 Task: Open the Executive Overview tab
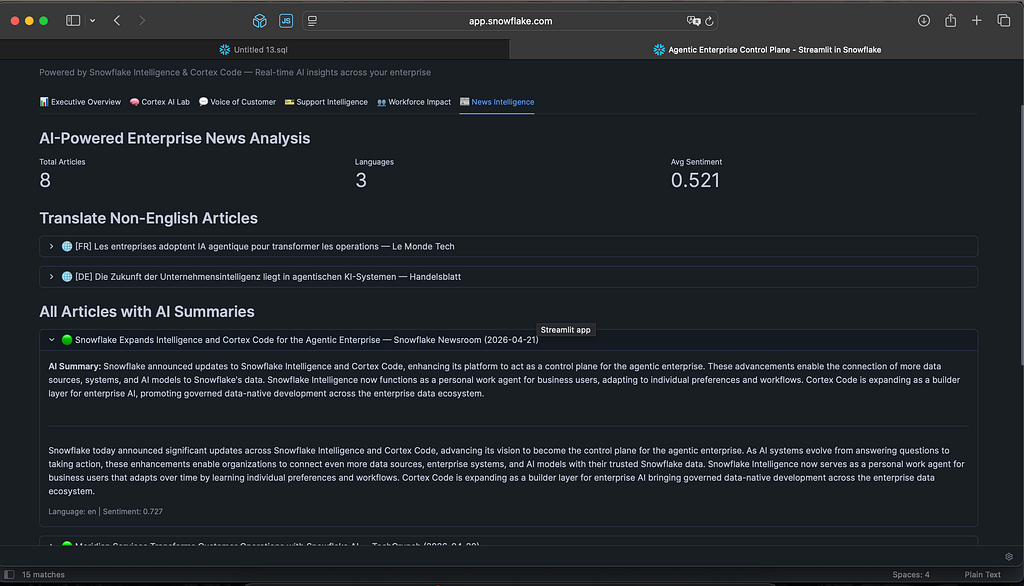pos(80,102)
